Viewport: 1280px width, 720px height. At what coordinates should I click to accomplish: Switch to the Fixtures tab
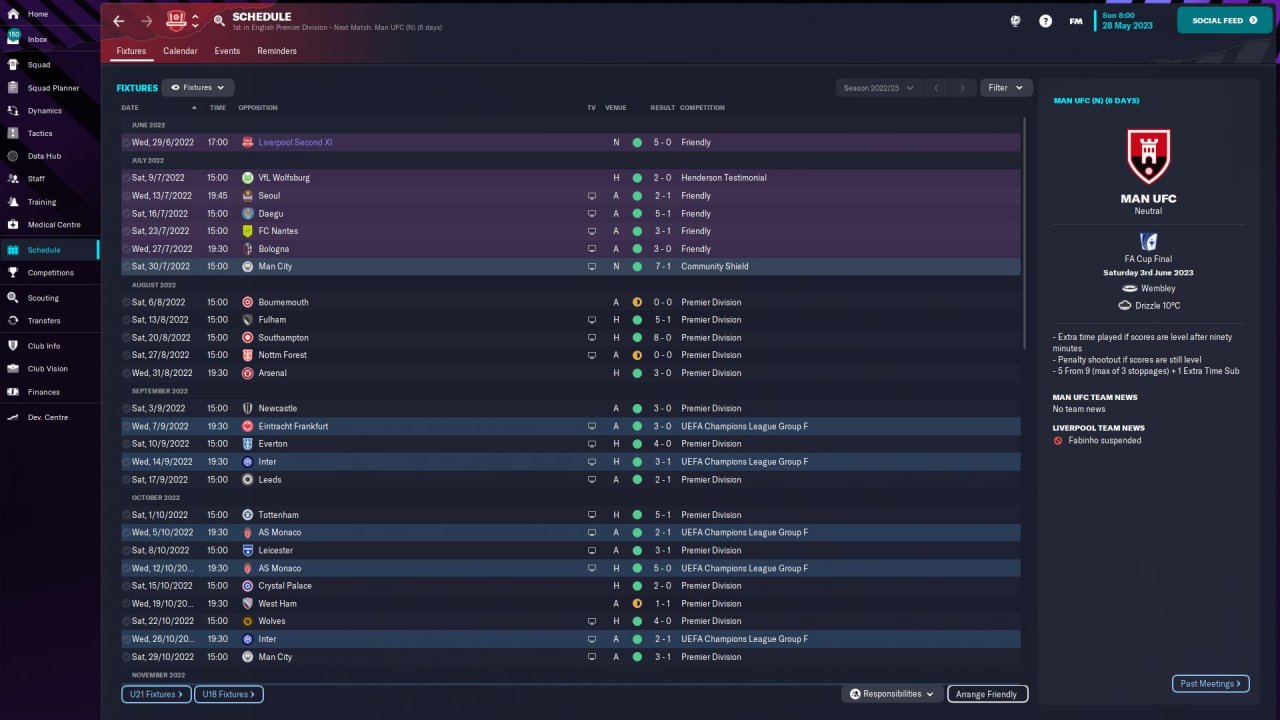pos(131,51)
